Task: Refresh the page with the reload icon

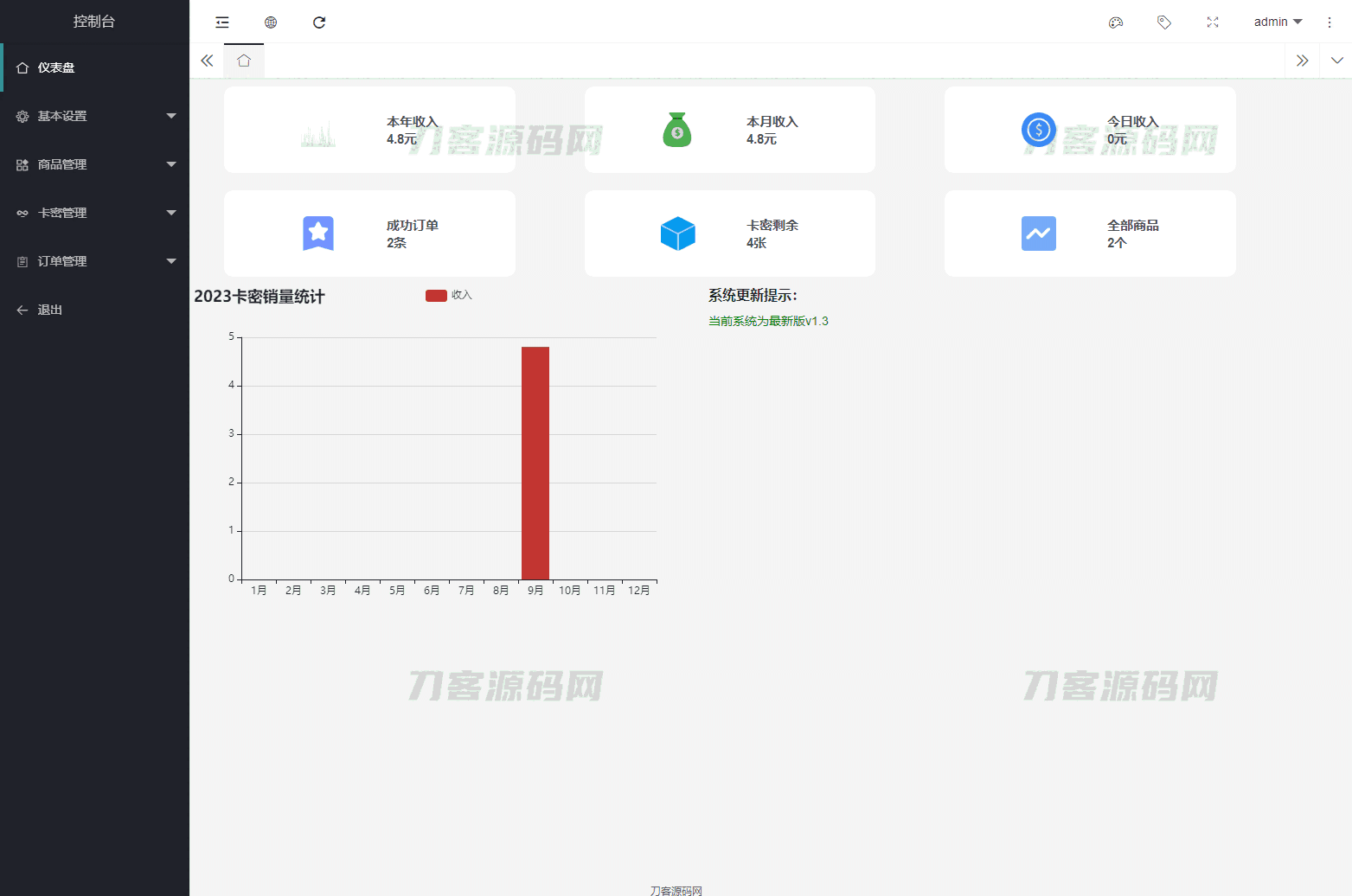Action: tap(319, 22)
